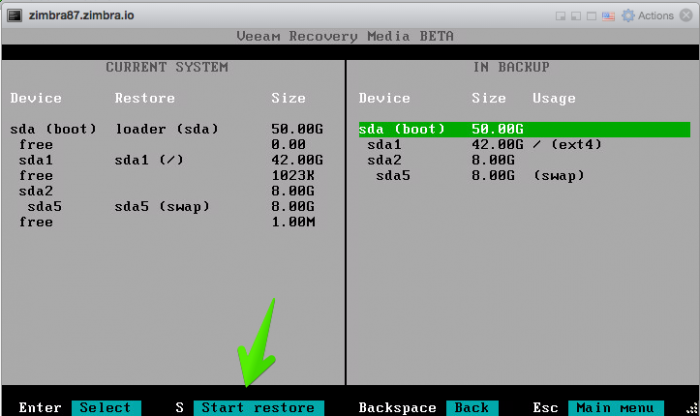Click sda (boot) in the CURRENT SYSTEM panel
The width and height of the screenshot is (700, 416).
coord(53,129)
